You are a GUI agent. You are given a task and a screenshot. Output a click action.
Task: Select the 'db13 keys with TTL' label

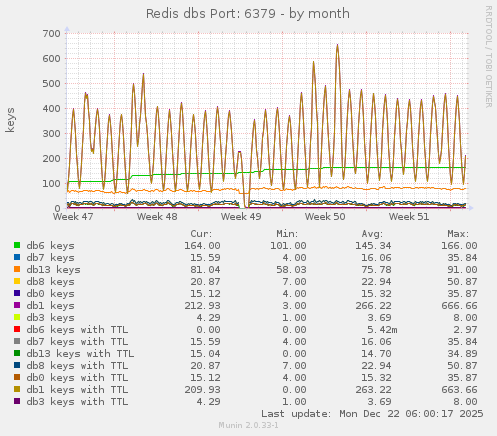pyautogui.click(x=80, y=354)
